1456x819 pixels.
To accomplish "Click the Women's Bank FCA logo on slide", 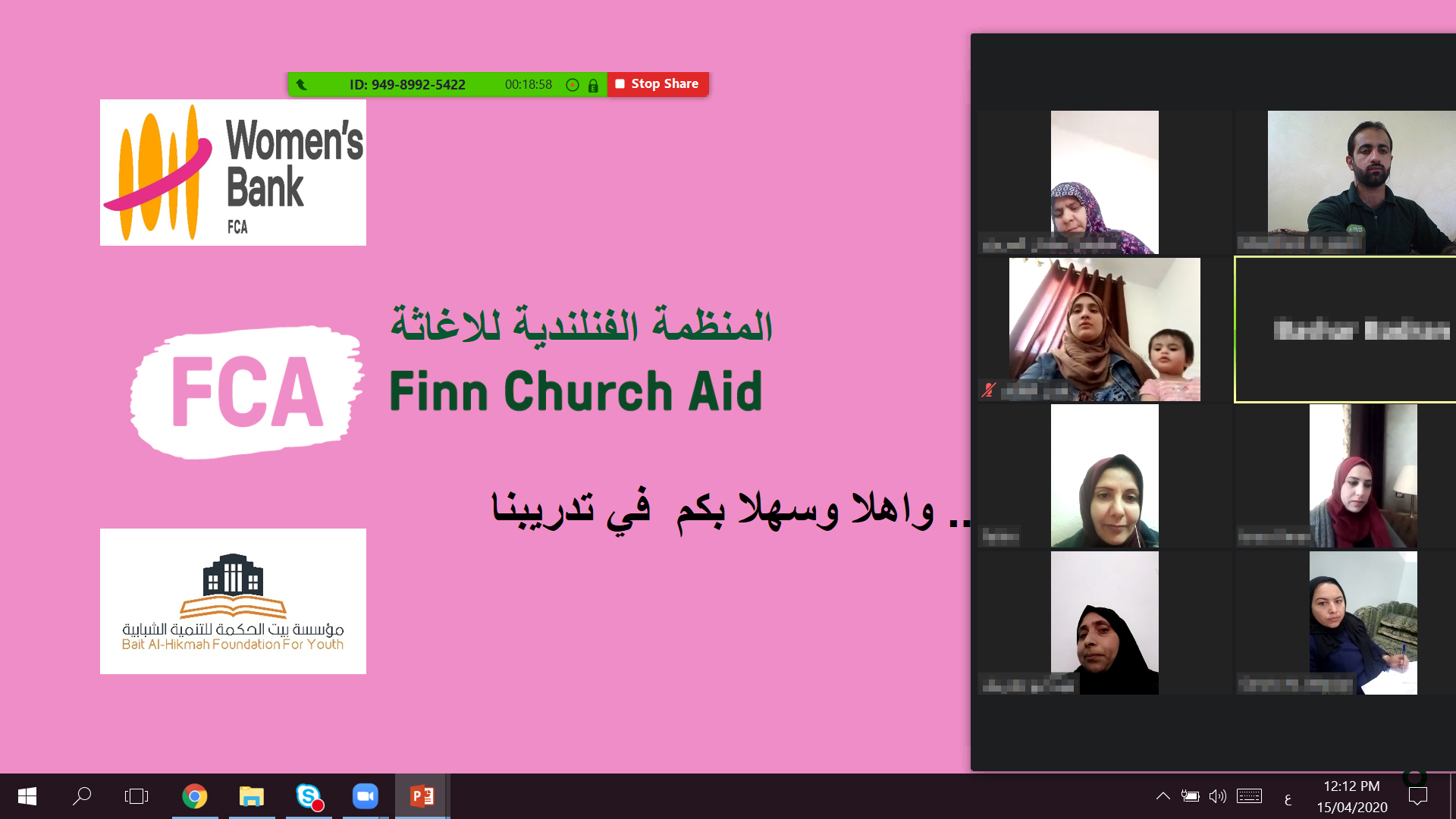I will pos(233,172).
